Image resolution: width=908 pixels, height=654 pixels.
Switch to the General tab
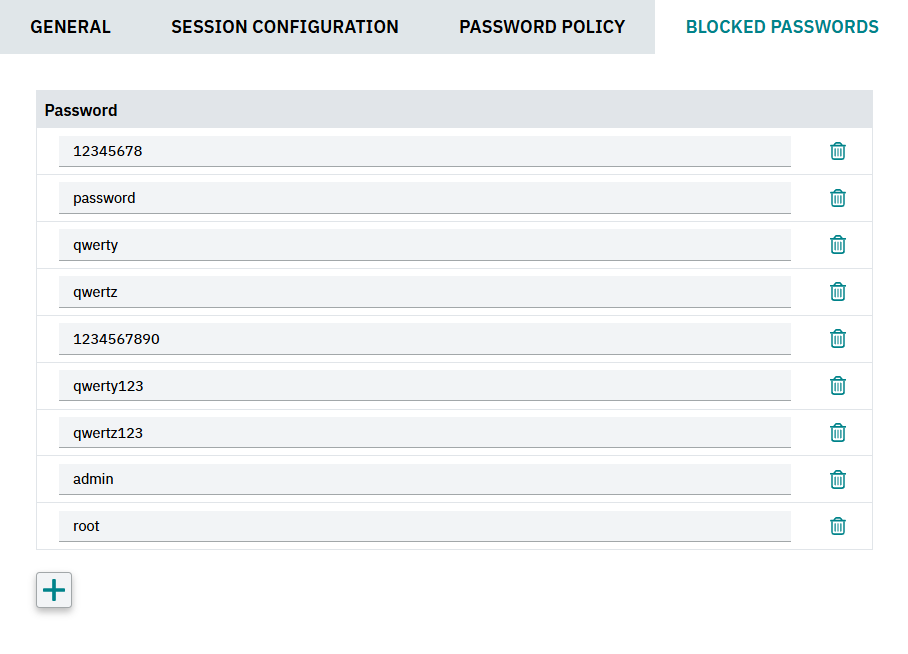[x=70, y=27]
